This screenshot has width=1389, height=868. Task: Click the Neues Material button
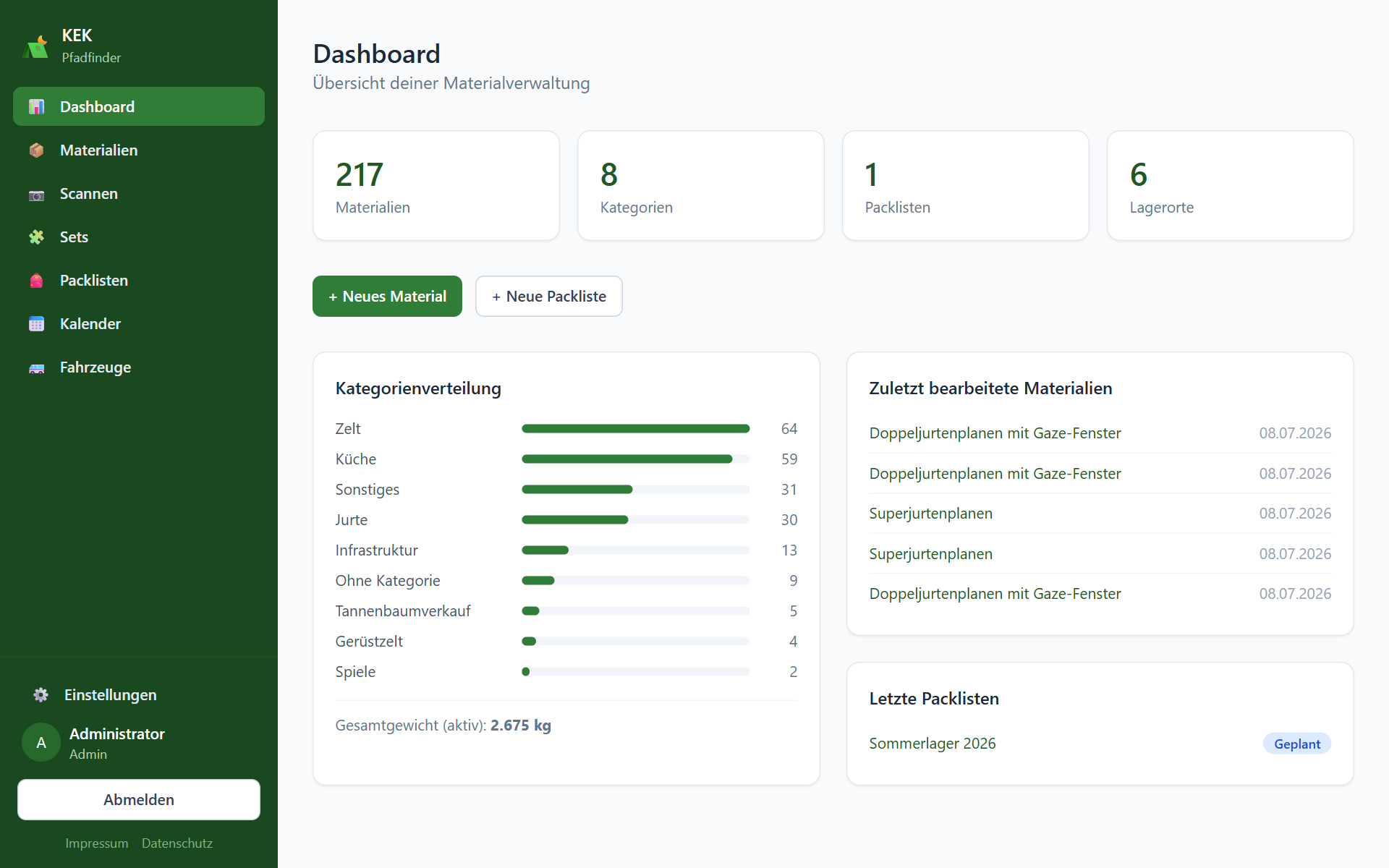pos(387,296)
